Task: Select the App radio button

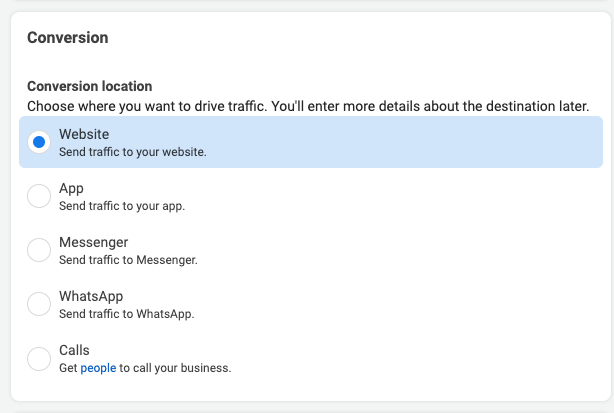Action: (x=39, y=196)
